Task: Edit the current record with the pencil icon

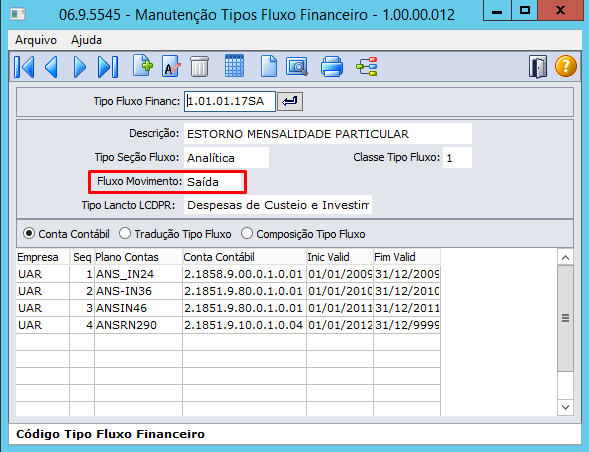Action: (171, 67)
